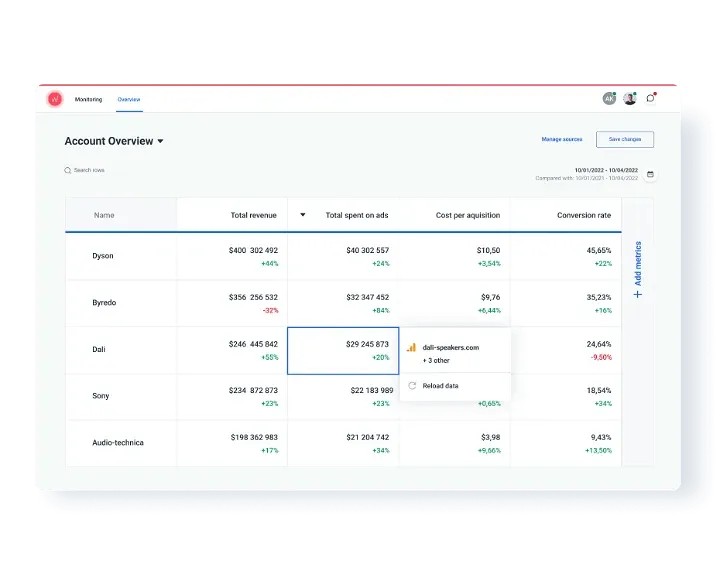Image resolution: width=720 pixels, height=574 pixels.
Task: Click Byredo ad spend change +84%
Action: pyautogui.click(x=381, y=310)
